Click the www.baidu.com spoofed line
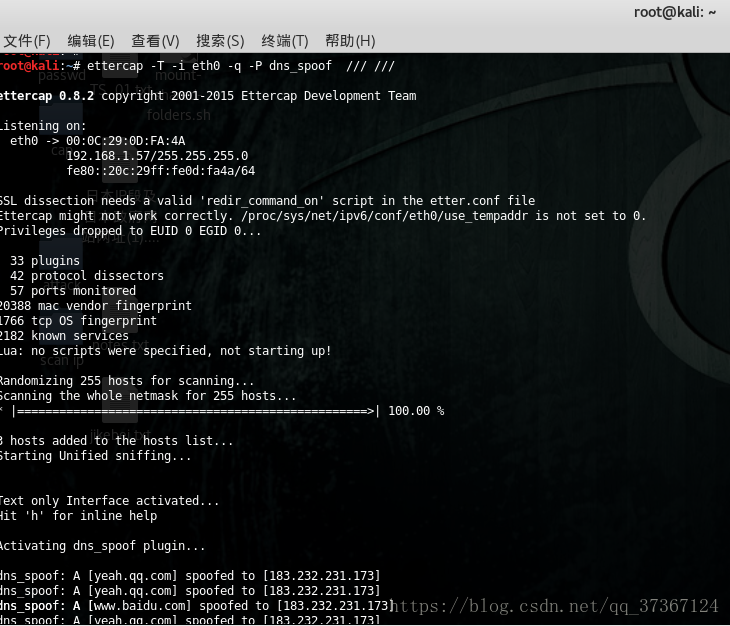 [197, 606]
